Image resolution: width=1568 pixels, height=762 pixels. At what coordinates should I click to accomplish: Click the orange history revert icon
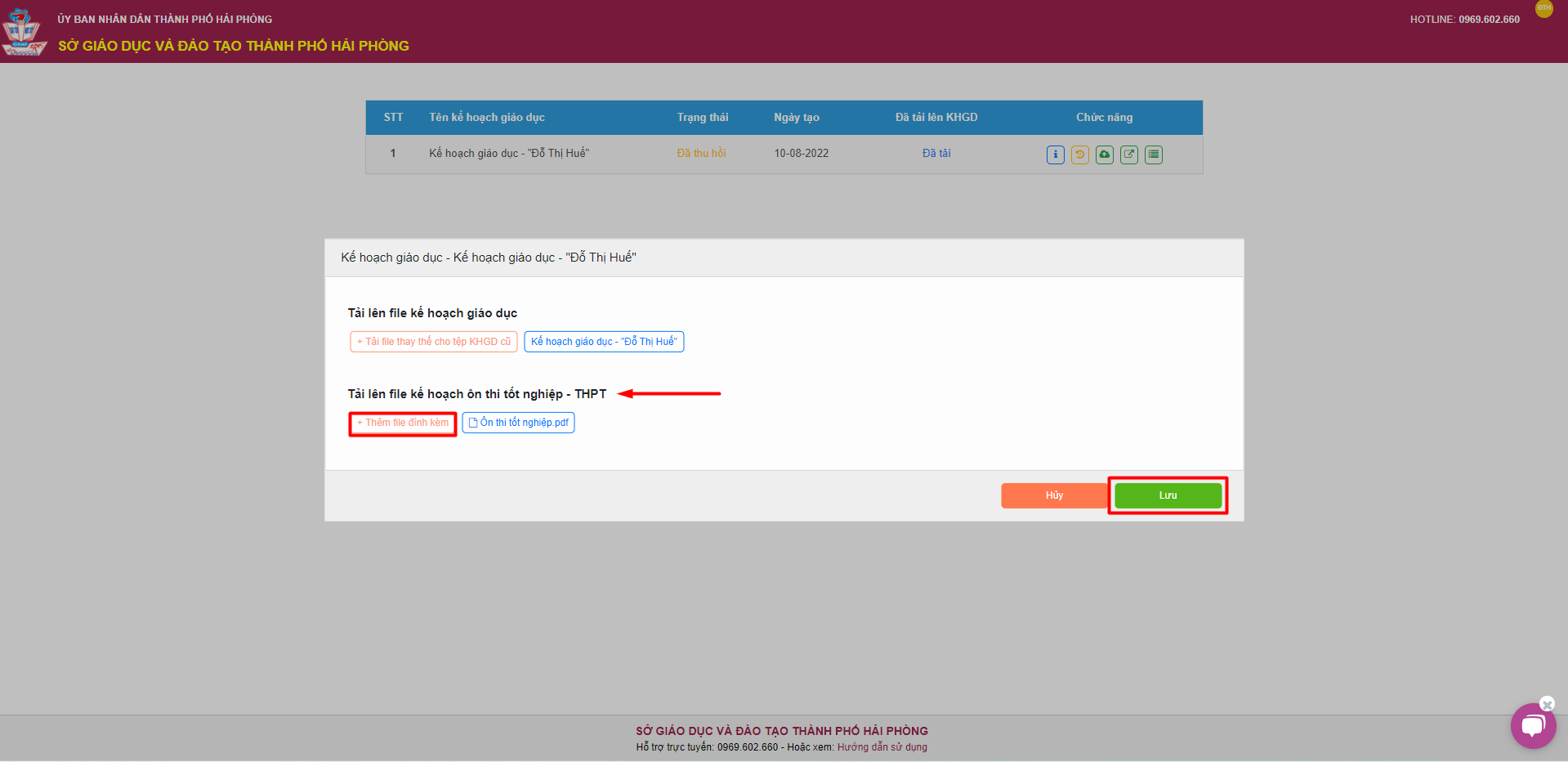(1079, 155)
